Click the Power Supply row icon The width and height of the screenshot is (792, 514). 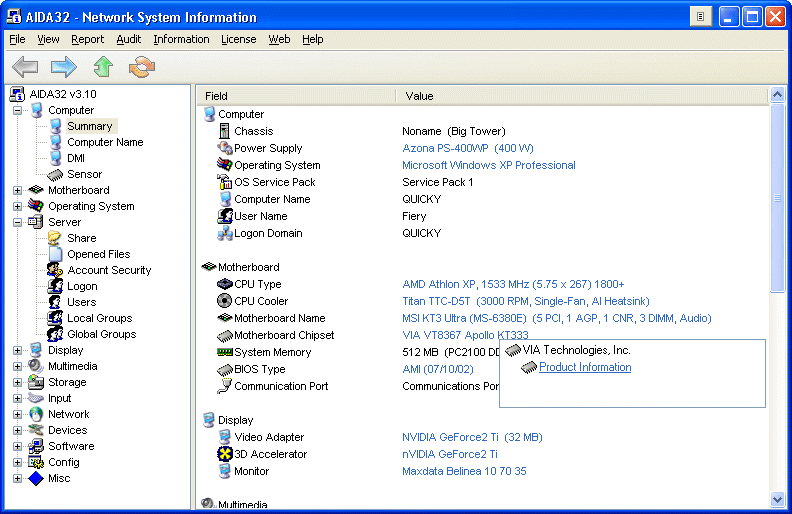224,148
